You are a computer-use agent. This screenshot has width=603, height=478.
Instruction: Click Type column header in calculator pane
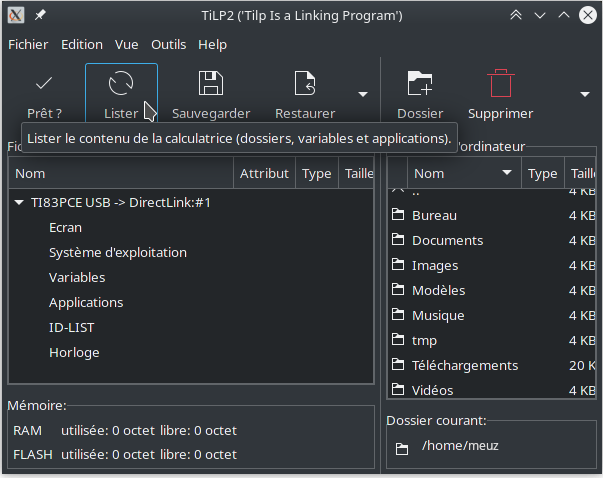[x=316, y=173]
